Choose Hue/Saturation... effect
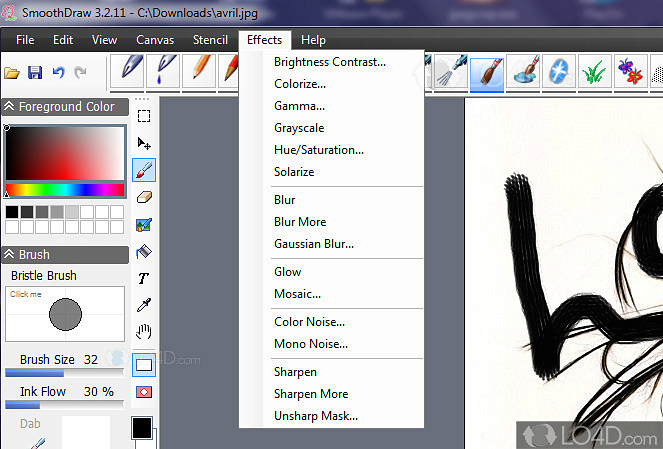Image resolution: width=663 pixels, height=449 pixels. click(332, 150)
